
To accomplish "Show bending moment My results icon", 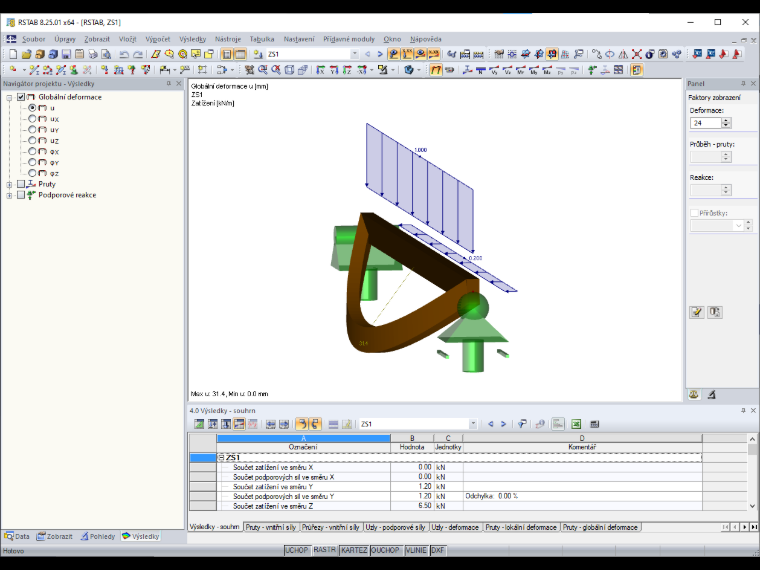I will pyautogui.click(x=534, y=70).
